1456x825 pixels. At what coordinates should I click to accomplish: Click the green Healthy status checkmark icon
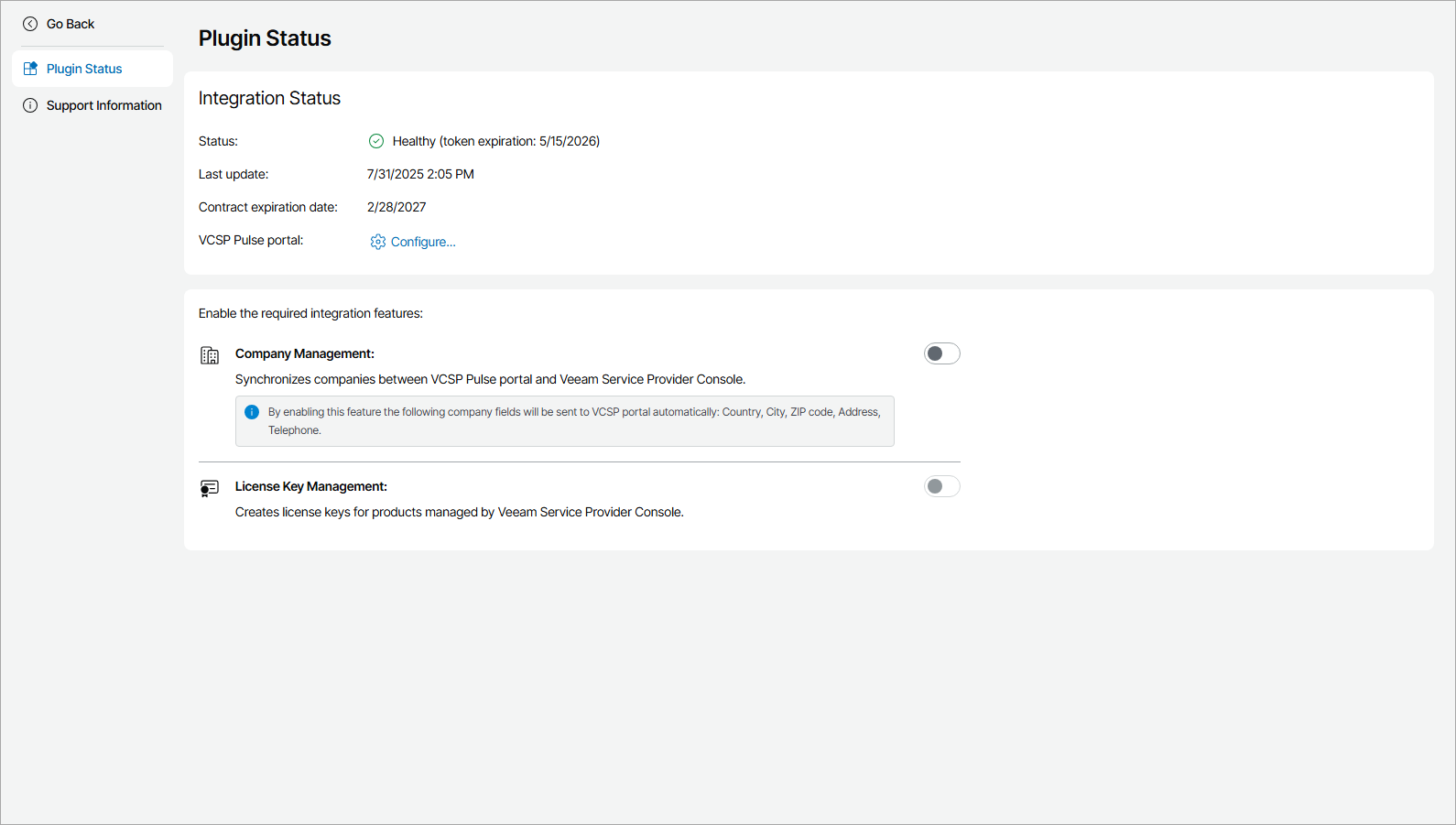click(375, 141)
